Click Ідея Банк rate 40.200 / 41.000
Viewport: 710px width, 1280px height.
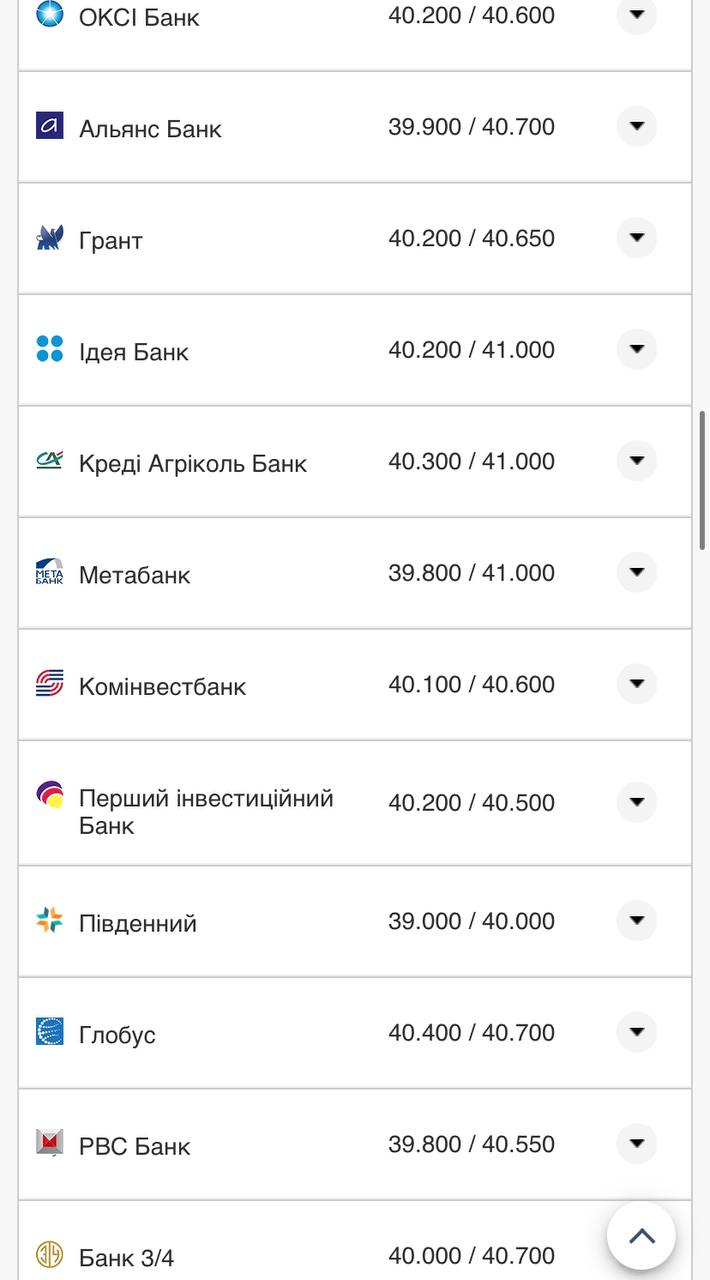[x=471, y=350]
